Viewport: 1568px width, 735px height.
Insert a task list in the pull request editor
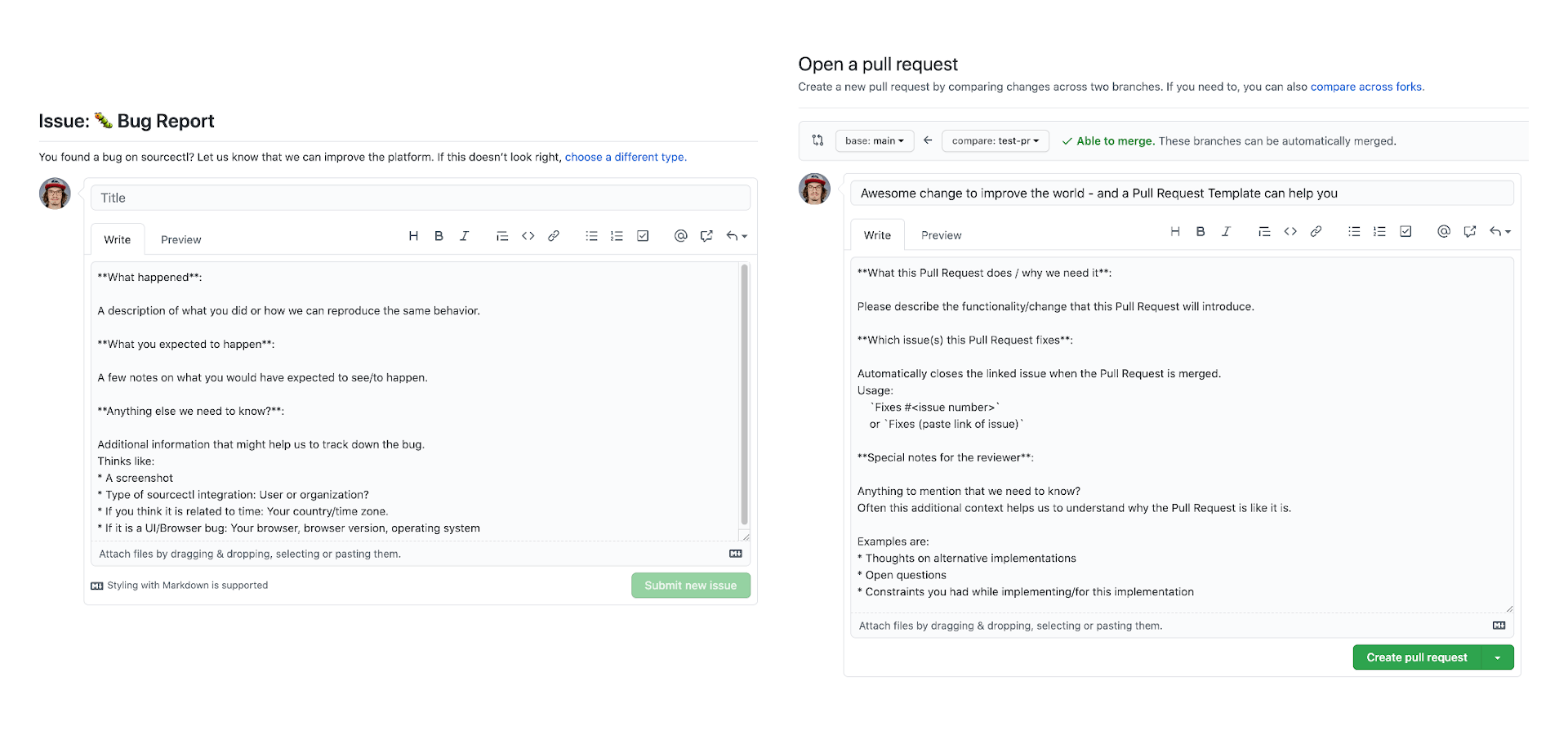pyautogui.click(x=1405, y=231)
